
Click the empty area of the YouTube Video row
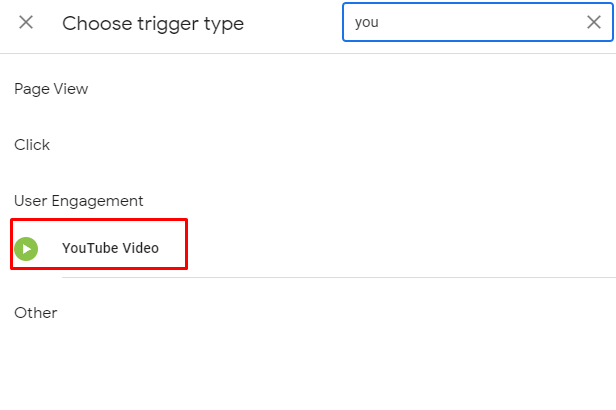[393, 248]
